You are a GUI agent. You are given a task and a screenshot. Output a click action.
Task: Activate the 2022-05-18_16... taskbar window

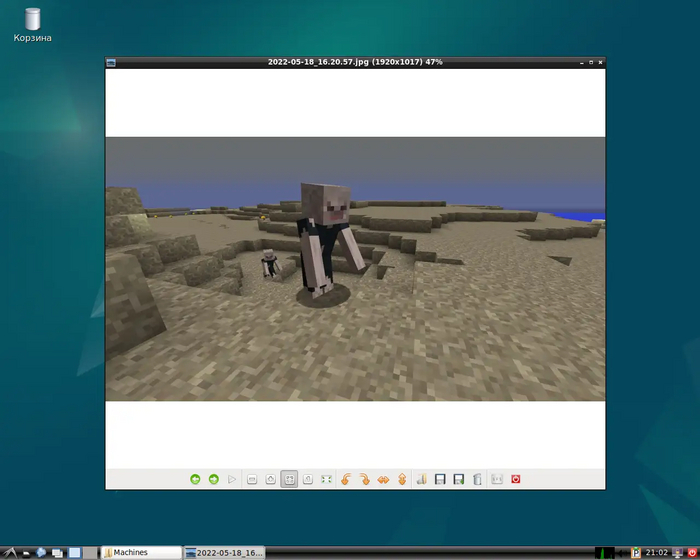(x=225, y=553)
